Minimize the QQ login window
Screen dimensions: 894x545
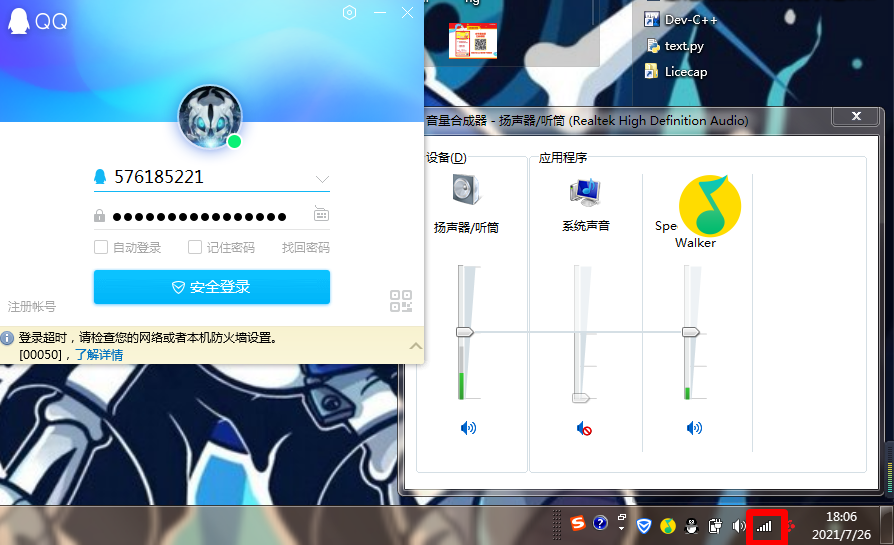point(380,13)
